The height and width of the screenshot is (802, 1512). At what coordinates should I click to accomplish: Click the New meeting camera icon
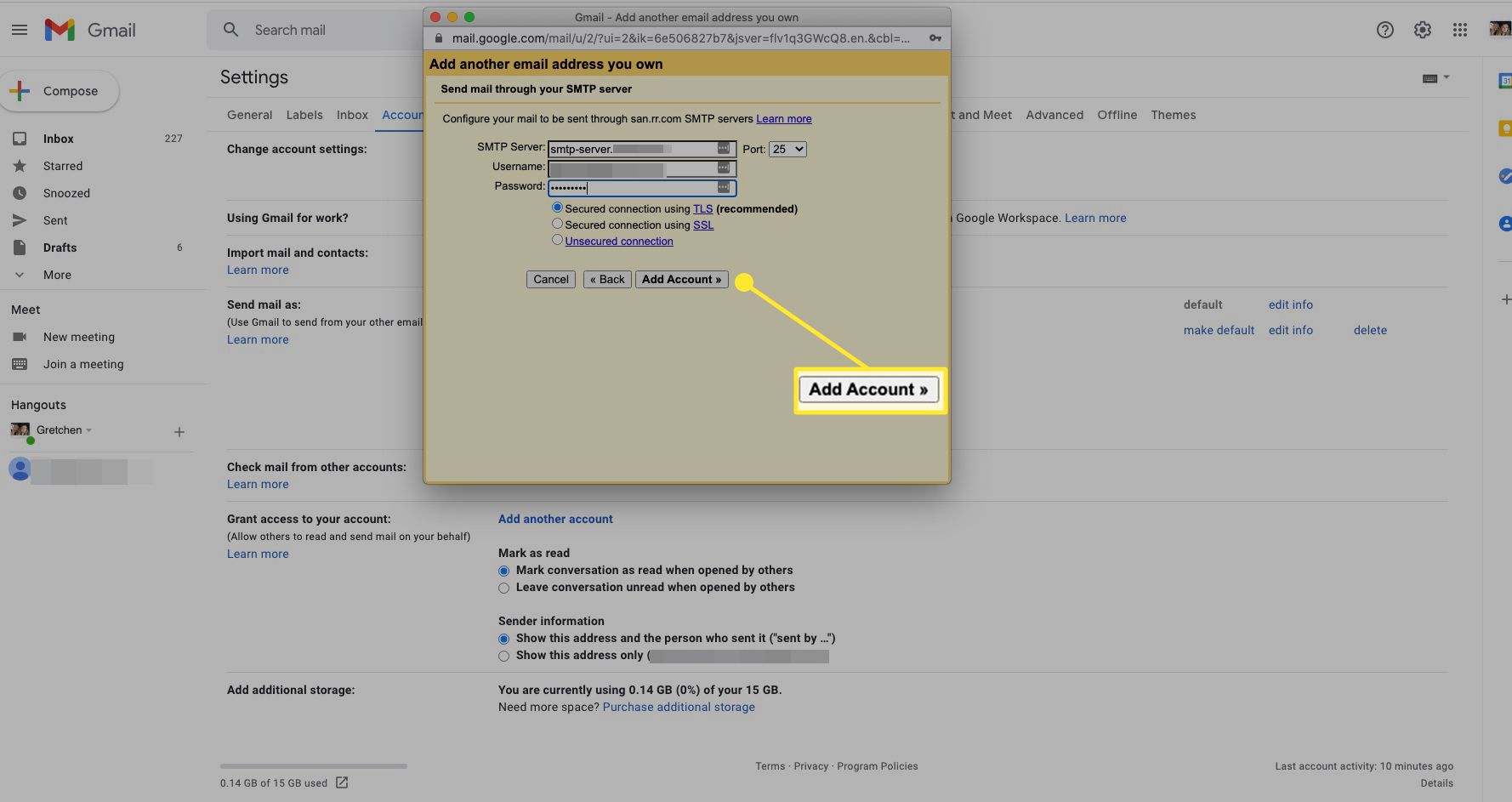point(20,337)
